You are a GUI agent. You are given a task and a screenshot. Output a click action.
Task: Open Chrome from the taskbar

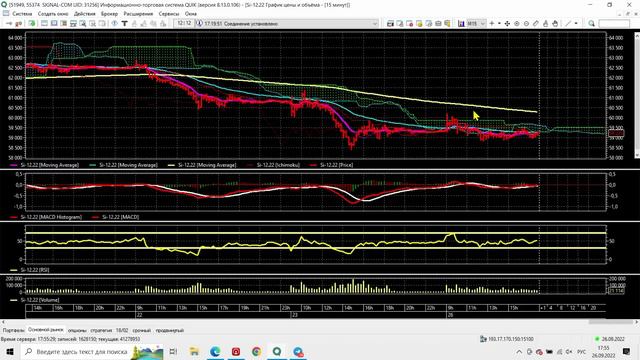point(256,351)
